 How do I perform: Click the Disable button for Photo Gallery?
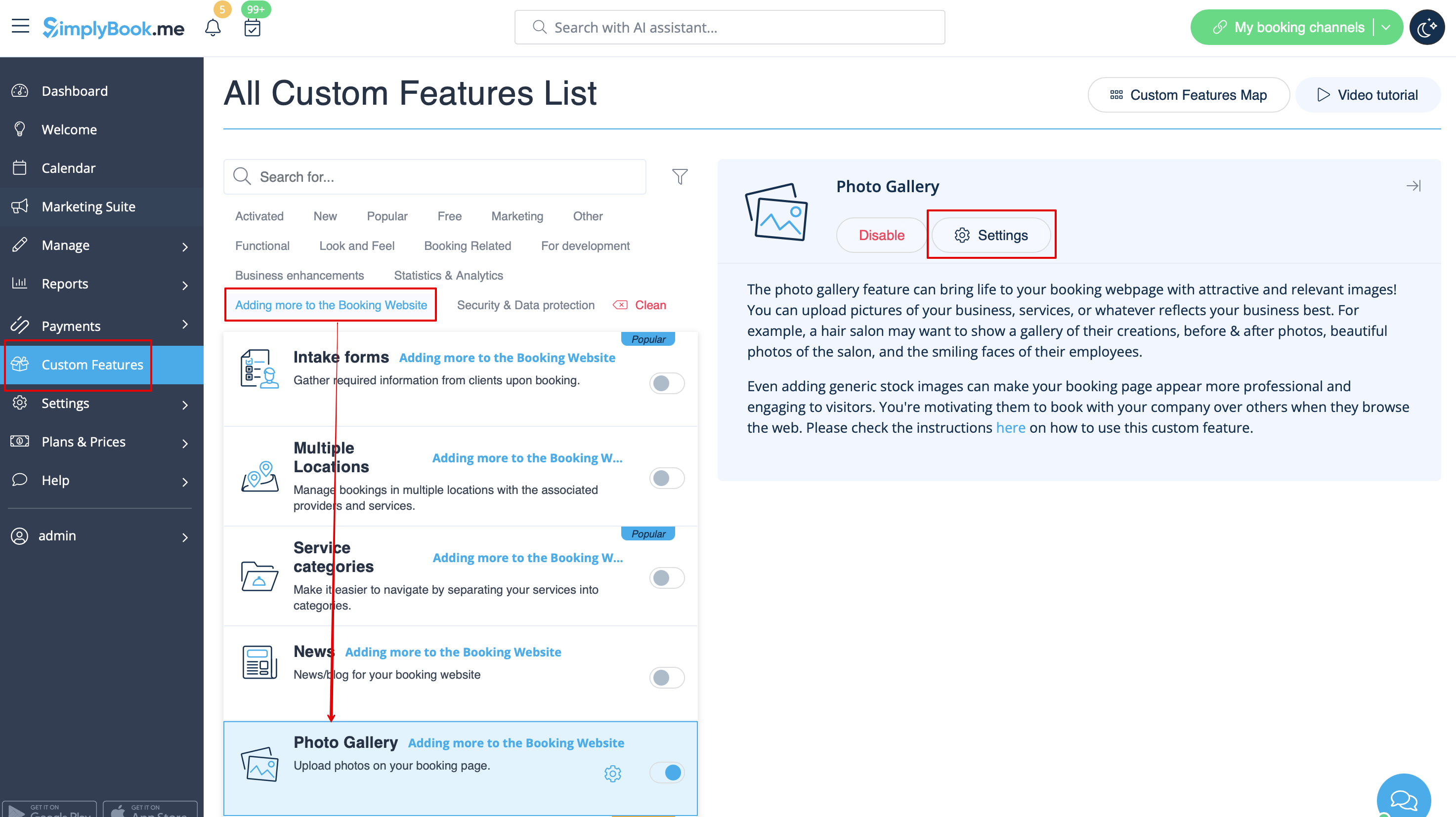coord(881,235)
